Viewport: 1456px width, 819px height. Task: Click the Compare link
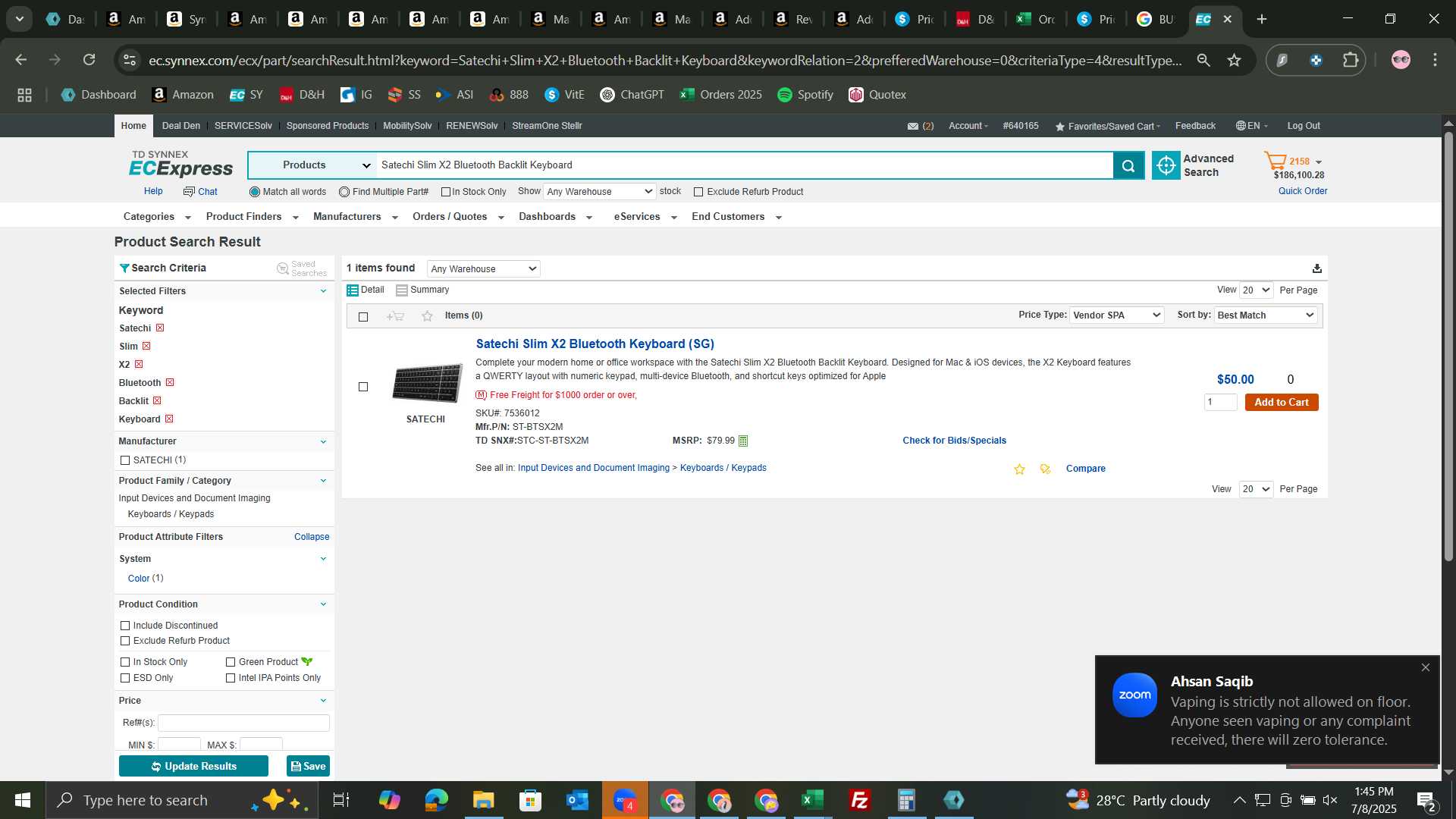[1085, 469]
